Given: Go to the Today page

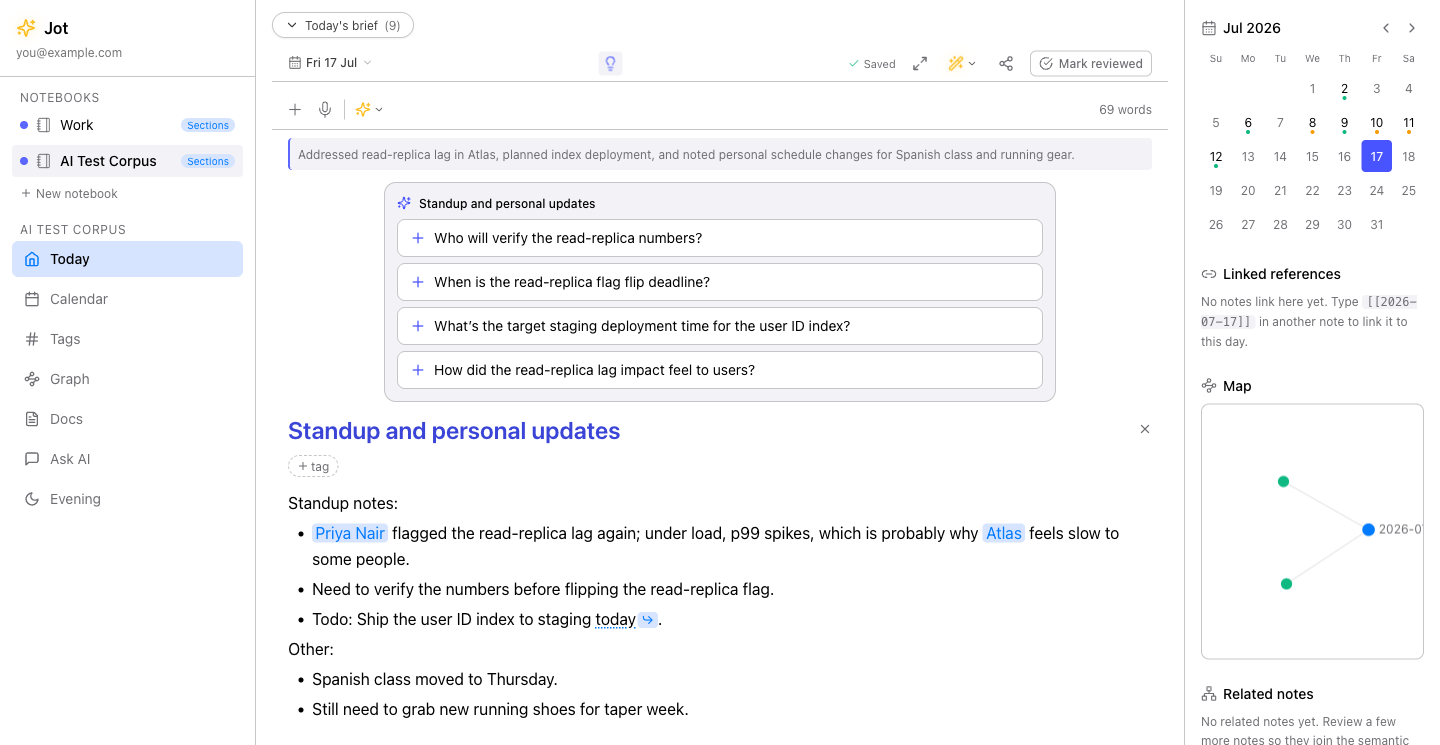Looking at the screenshot, I should click(x=127, y=259).
